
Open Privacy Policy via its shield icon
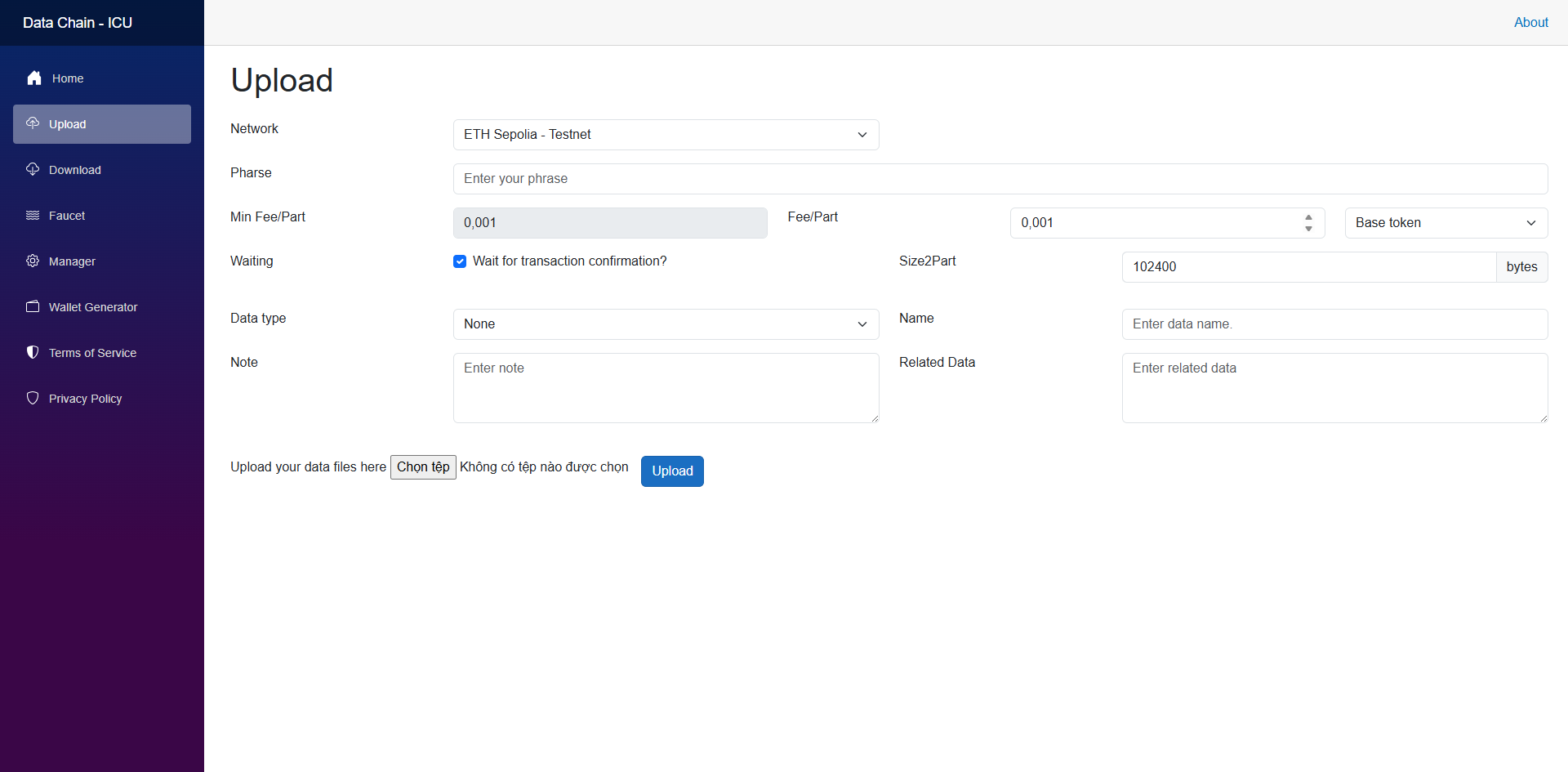point(33,398)
